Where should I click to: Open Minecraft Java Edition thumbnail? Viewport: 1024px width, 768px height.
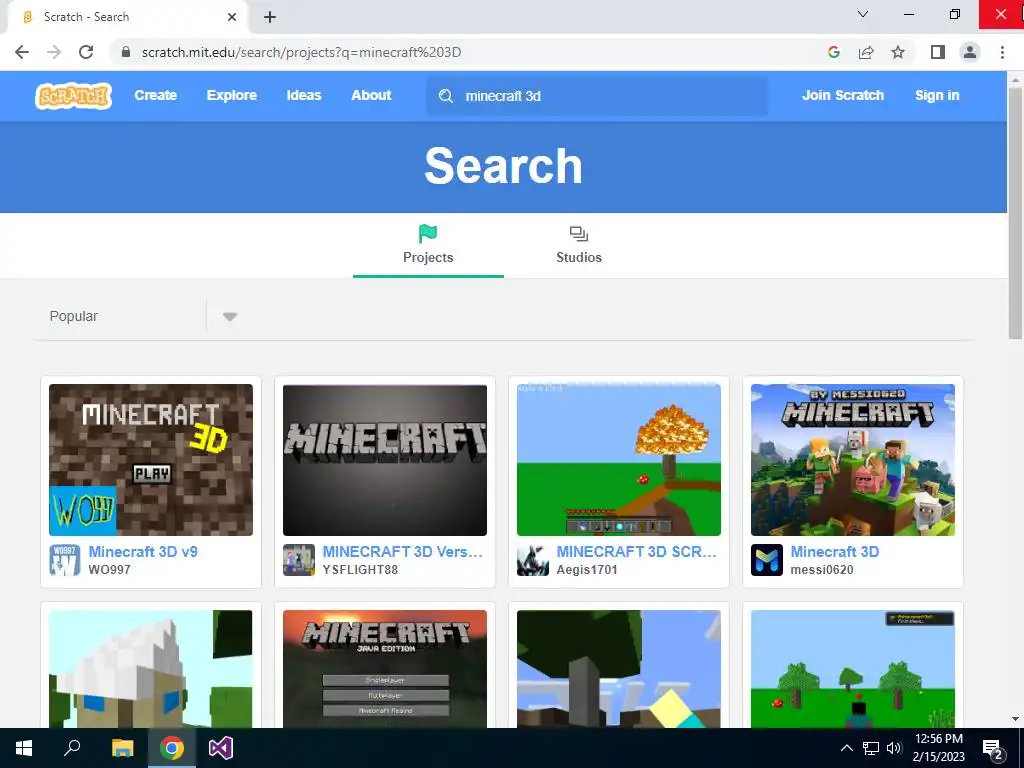[385, 669]
